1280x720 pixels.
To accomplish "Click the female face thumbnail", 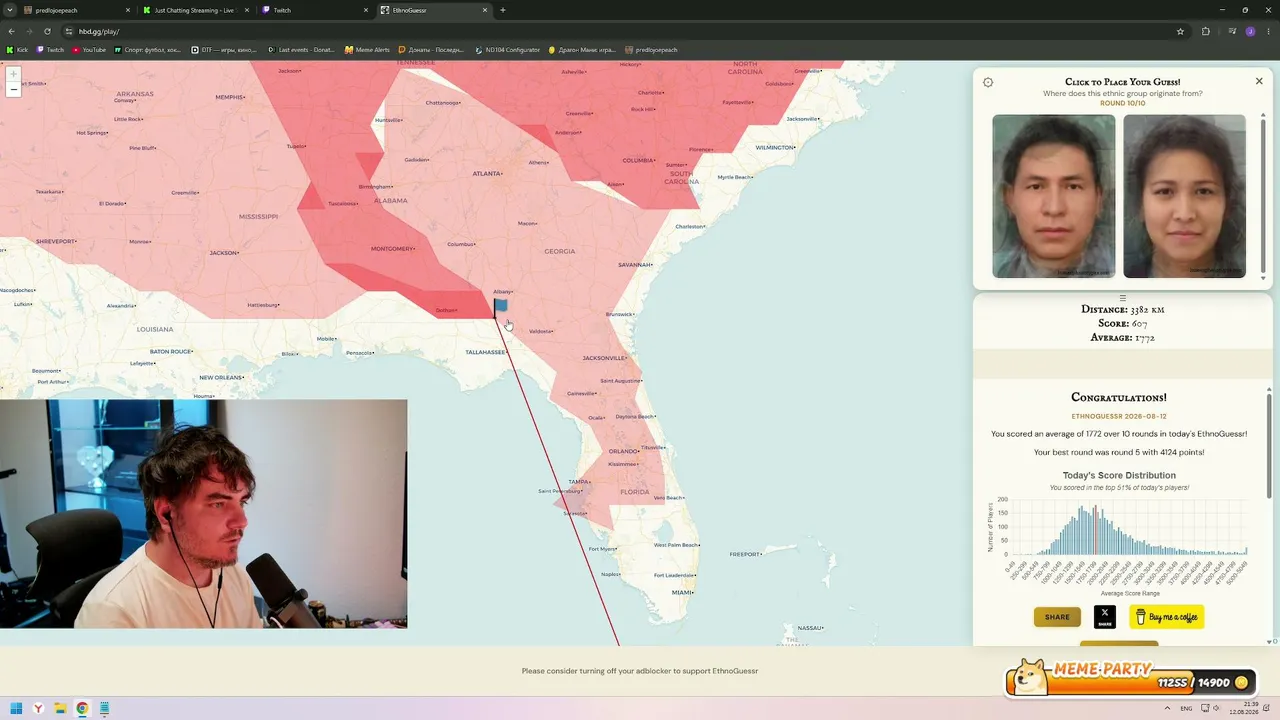I will tap(1184, 196).
